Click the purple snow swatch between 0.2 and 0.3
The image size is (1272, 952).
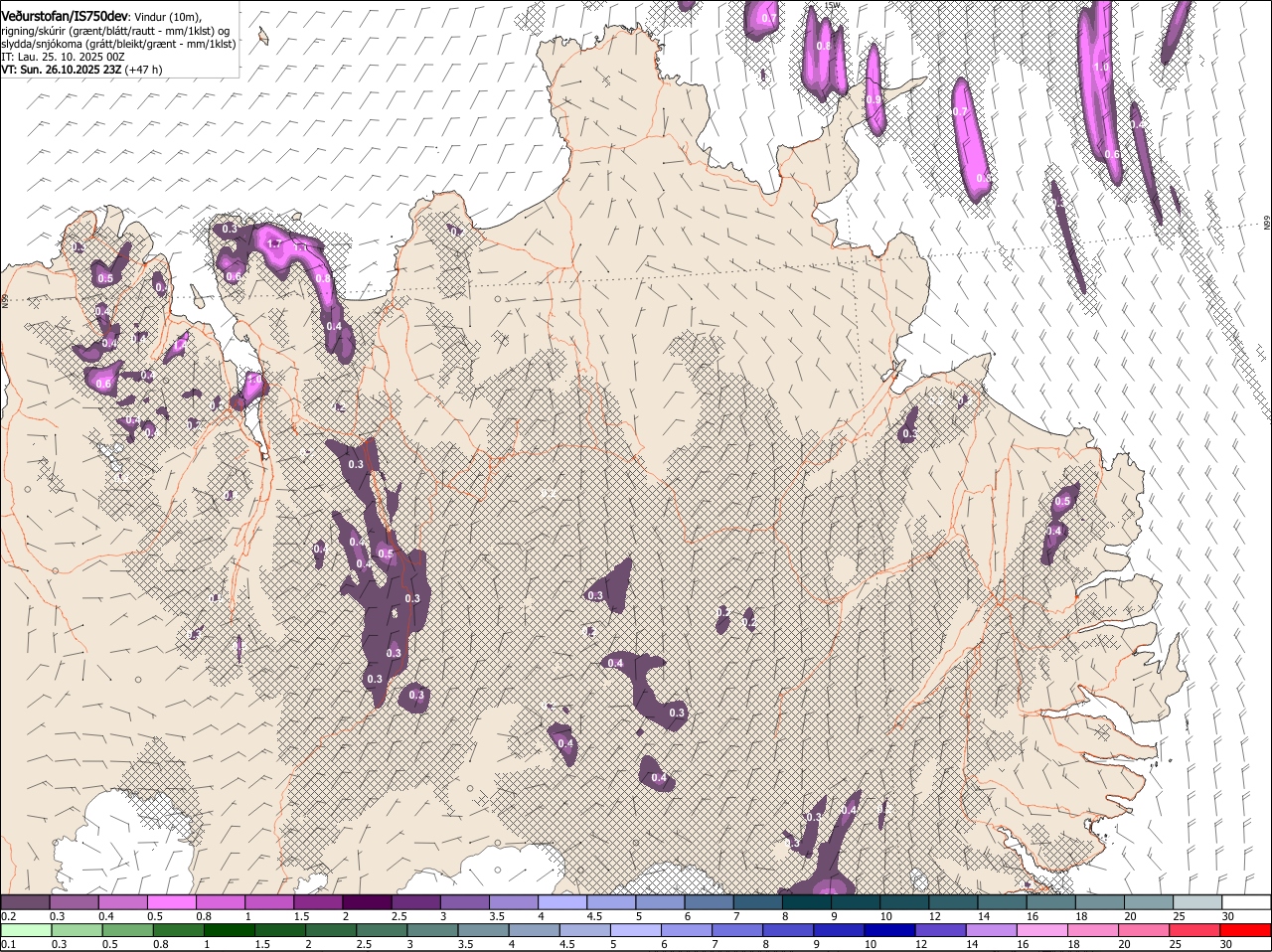(x=26, y=901)
